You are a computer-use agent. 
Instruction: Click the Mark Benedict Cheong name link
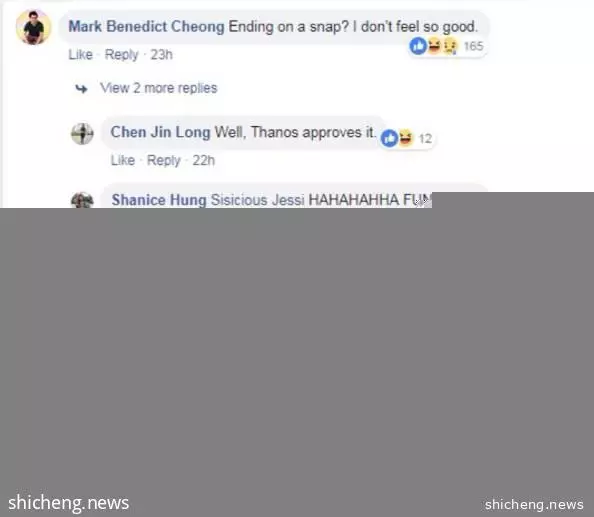coord(146,27)
